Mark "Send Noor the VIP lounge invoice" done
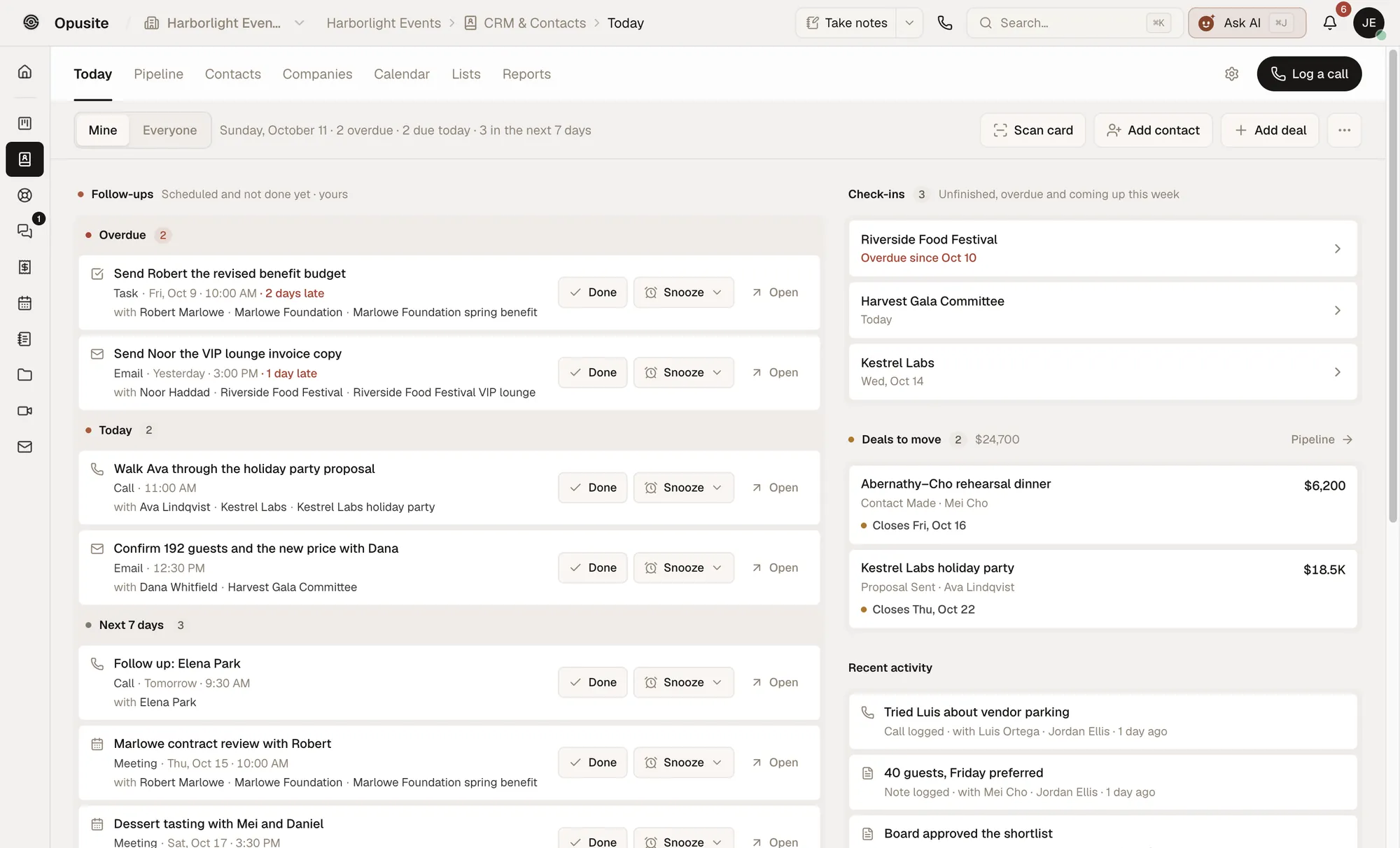Viewport: 1400px width, 848px height. click(592, 372)
